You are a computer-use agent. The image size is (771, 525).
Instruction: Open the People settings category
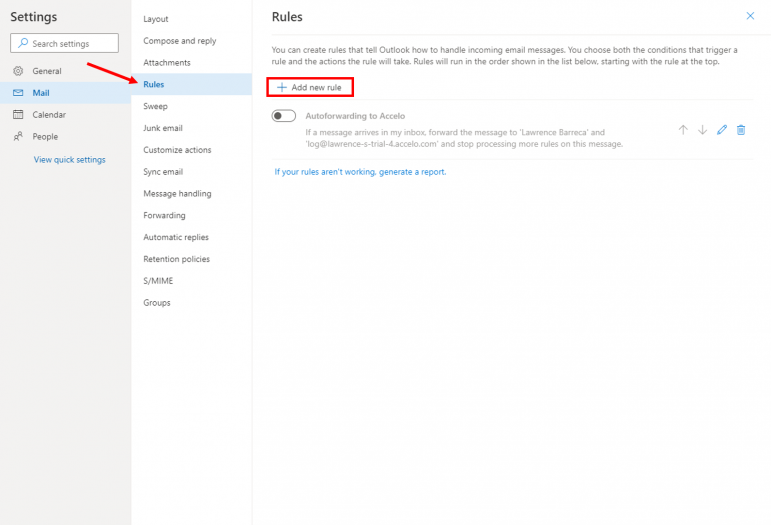(x=45, y=137)
